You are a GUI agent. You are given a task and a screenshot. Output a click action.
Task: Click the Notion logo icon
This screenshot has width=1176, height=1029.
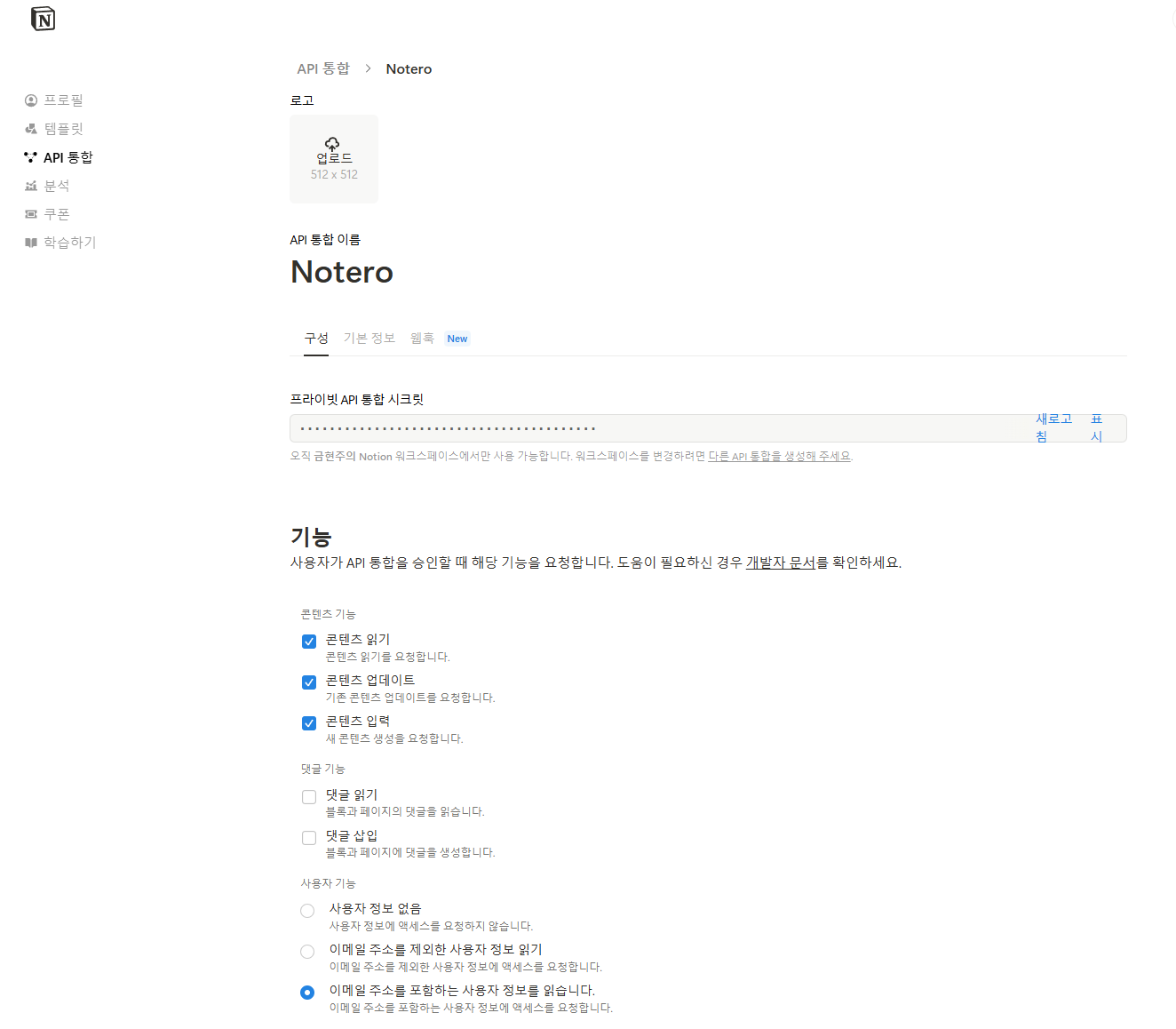pos(43,19)
